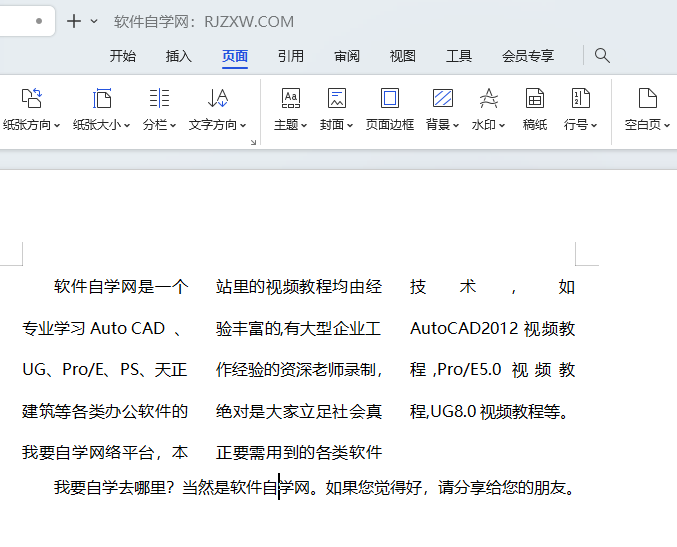Click text 专业学习 Auto CAD

[93, 329]
